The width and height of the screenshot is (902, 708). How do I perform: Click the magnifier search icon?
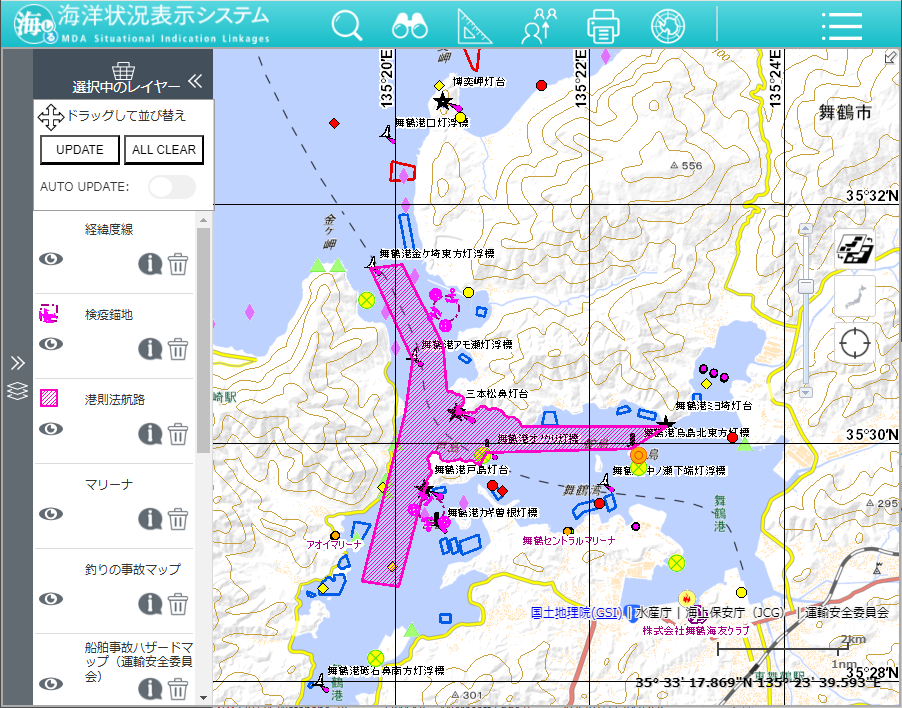coord(347,25)
